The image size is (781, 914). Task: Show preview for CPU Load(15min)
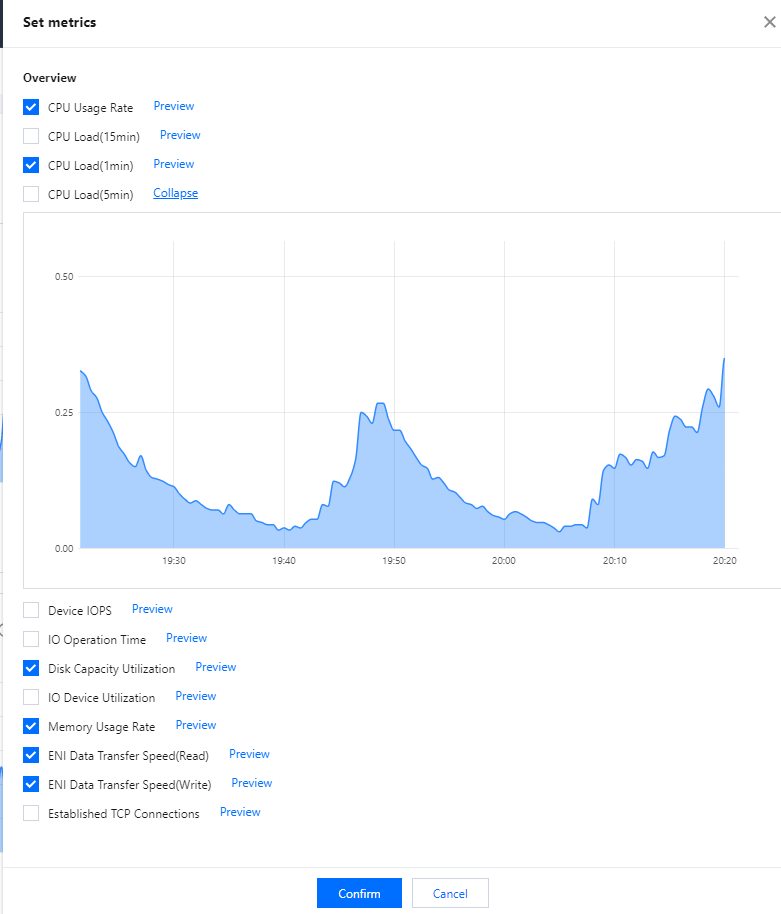(x=180, y=135)
